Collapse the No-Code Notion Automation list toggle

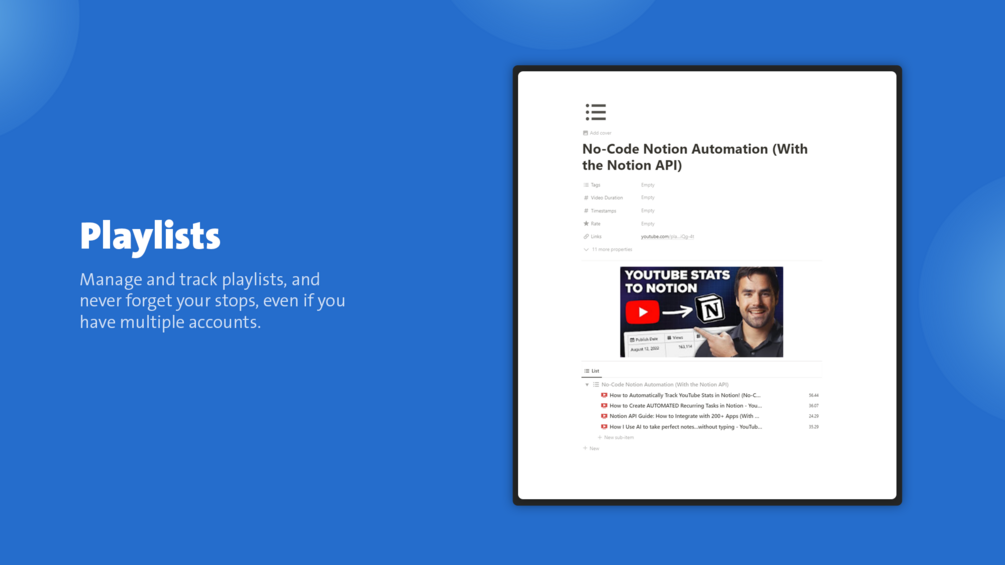[587, 384]
